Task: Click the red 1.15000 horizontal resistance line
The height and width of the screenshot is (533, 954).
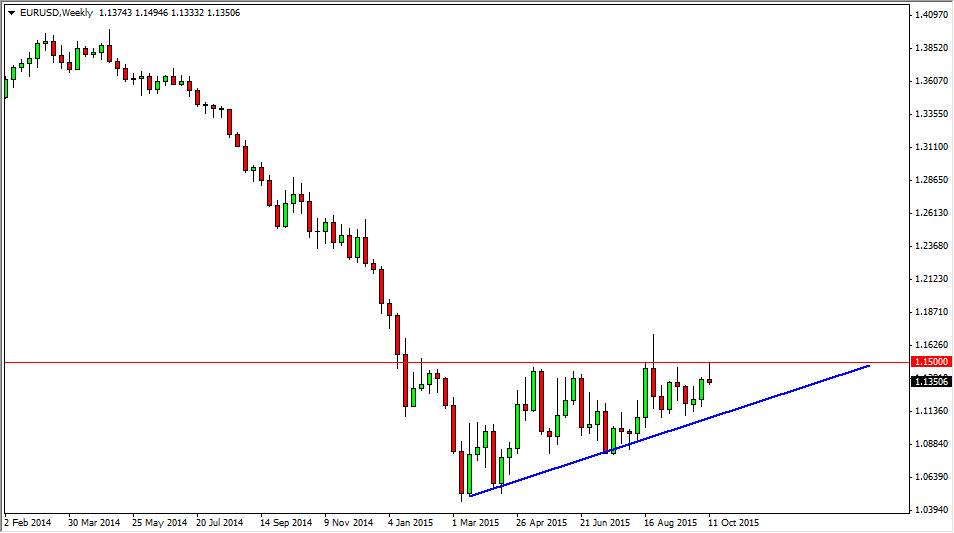Action: coord(456,363)
